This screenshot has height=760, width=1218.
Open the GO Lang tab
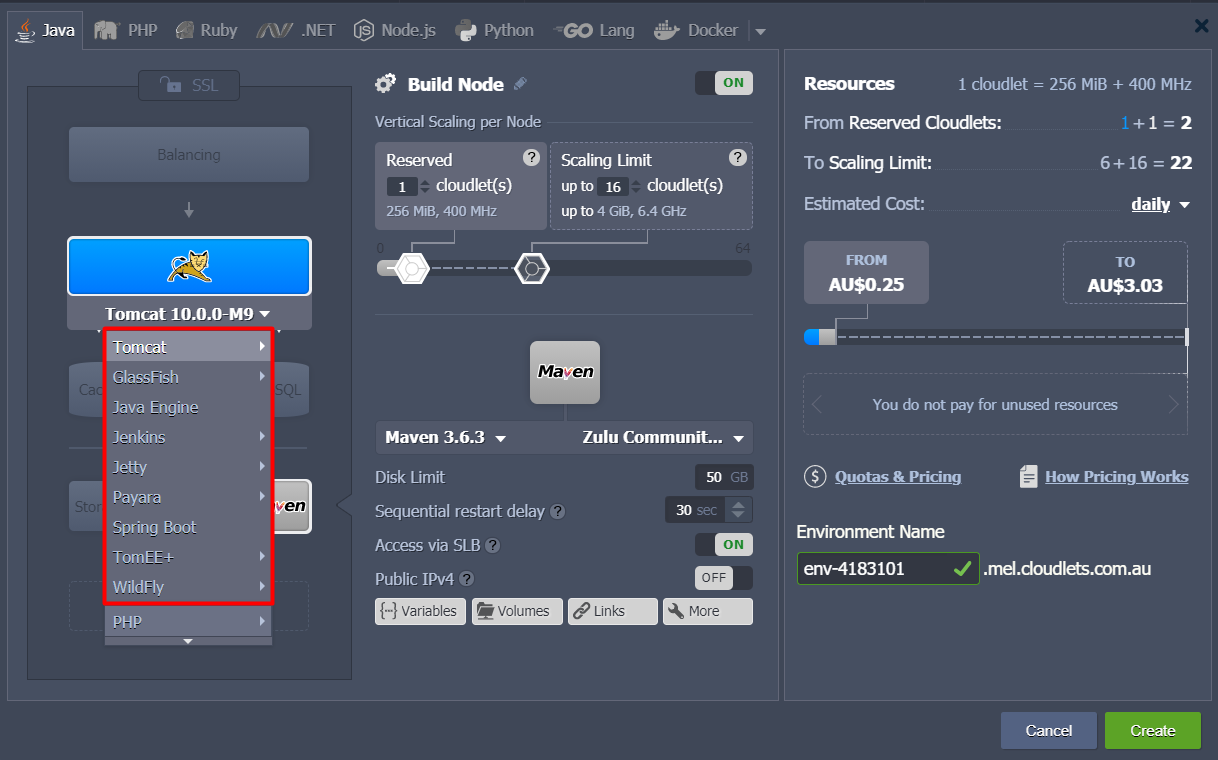594,30
